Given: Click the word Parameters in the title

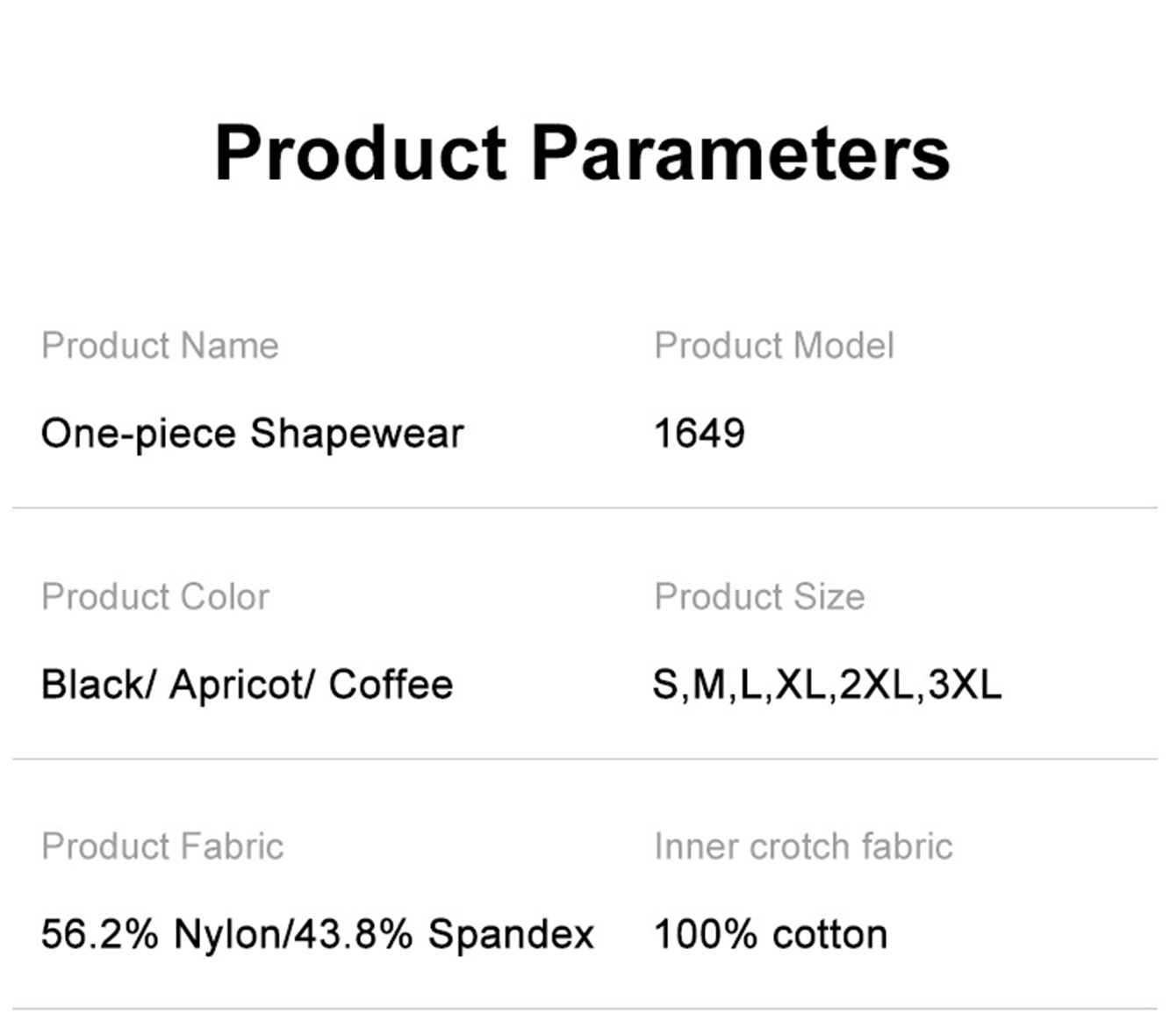Looking at the screenshot, I should coord(741,153).
